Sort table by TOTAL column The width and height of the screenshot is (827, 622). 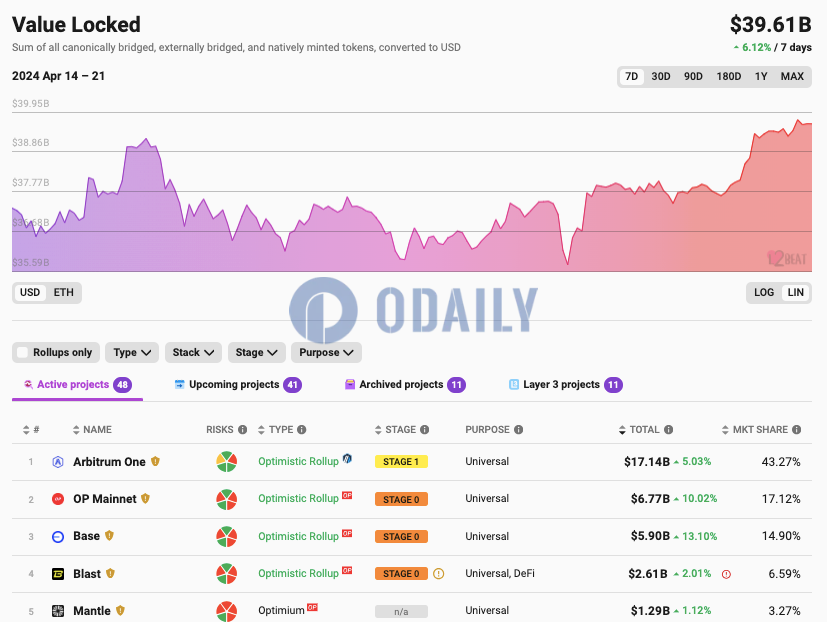pos(639,429)
